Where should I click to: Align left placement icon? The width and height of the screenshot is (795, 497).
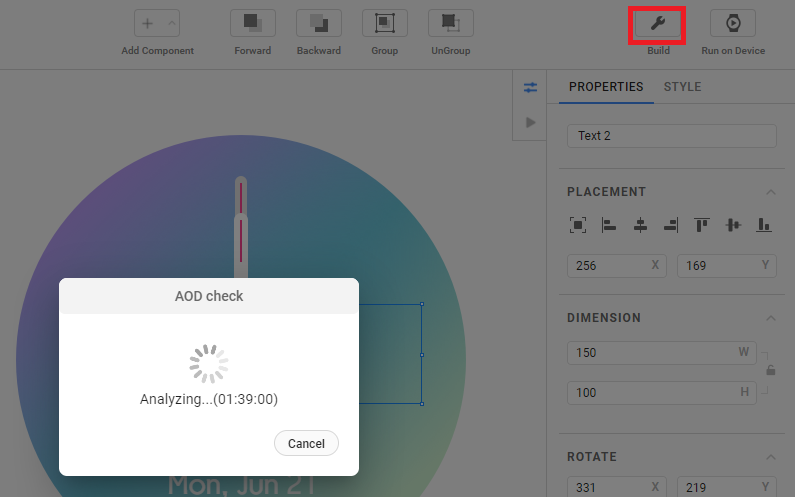[x=608, y=225]
